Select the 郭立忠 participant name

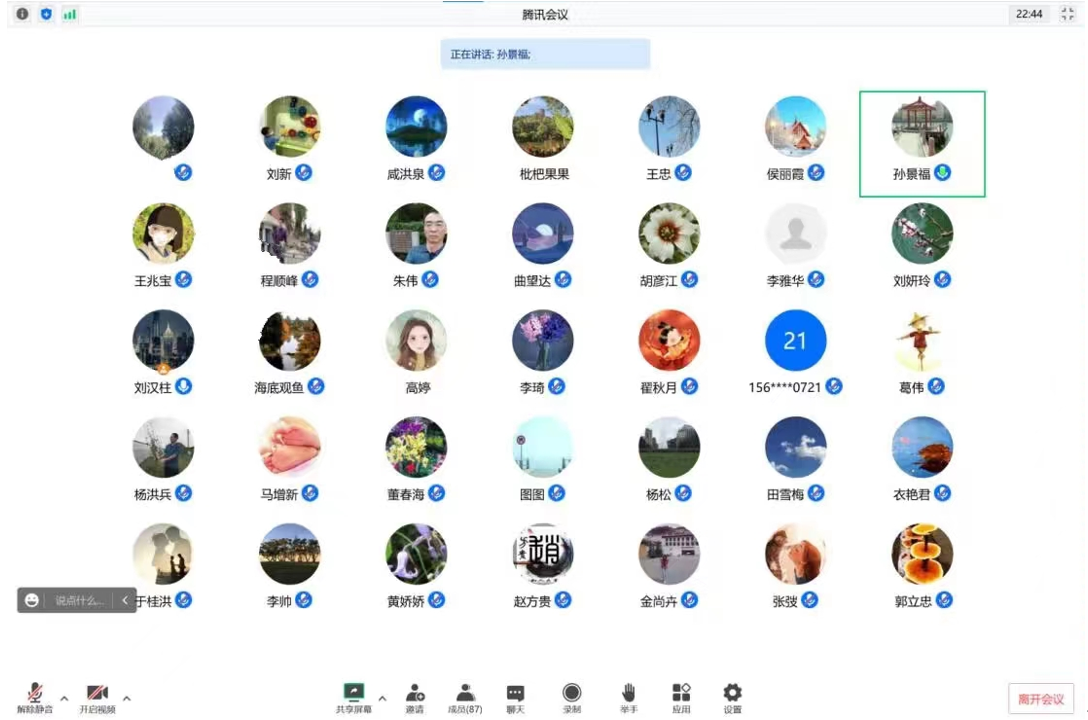[913, 601]
